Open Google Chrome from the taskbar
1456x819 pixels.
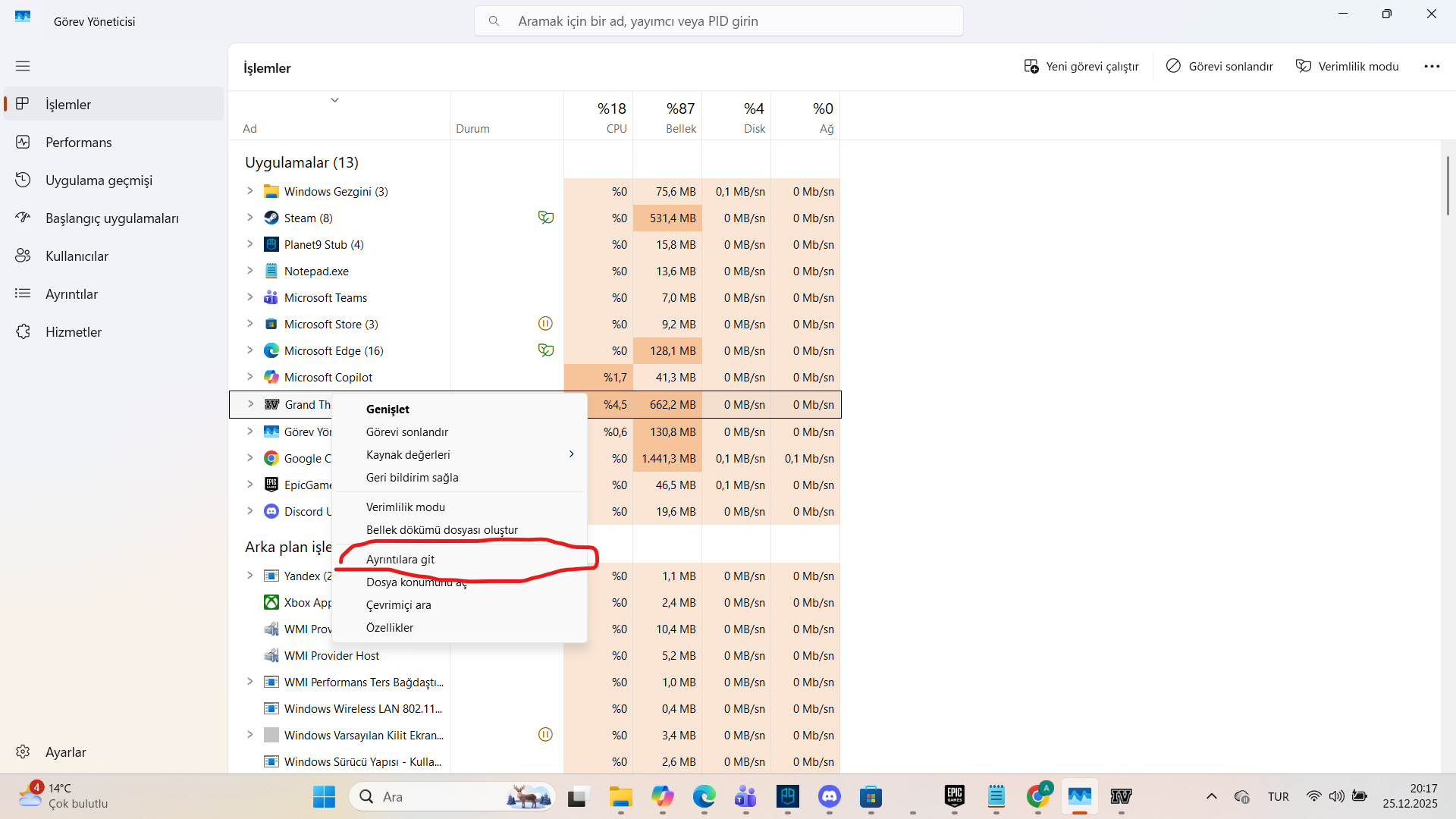[1038, 797]
